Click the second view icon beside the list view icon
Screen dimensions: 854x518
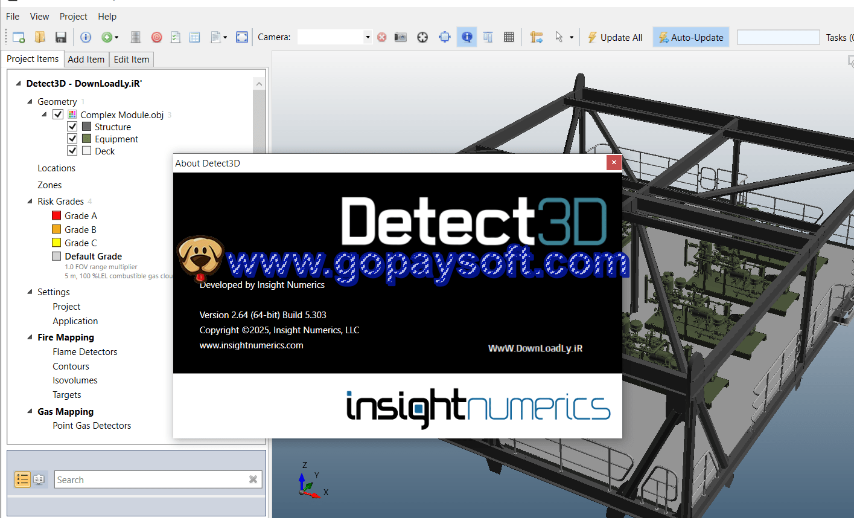(39, 479)
